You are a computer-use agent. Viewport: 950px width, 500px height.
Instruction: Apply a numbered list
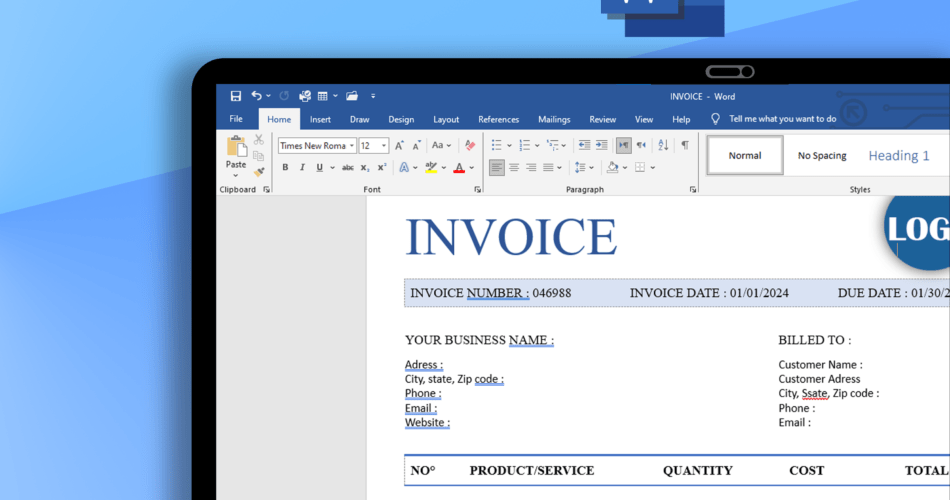[525, 145]
